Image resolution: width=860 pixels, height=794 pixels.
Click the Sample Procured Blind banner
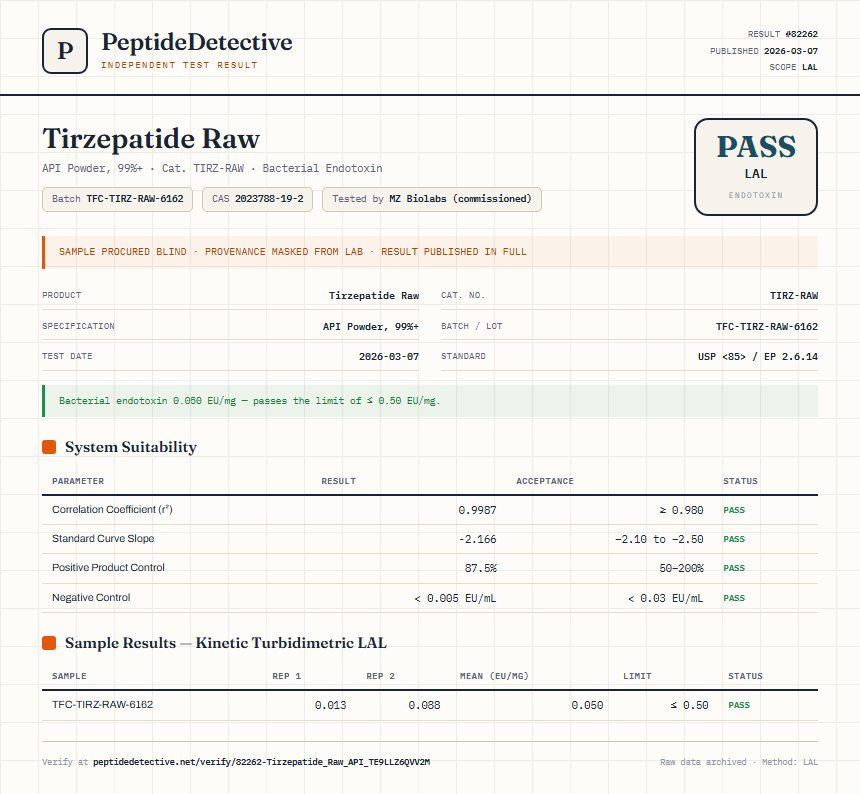click(x=430, y=252)
